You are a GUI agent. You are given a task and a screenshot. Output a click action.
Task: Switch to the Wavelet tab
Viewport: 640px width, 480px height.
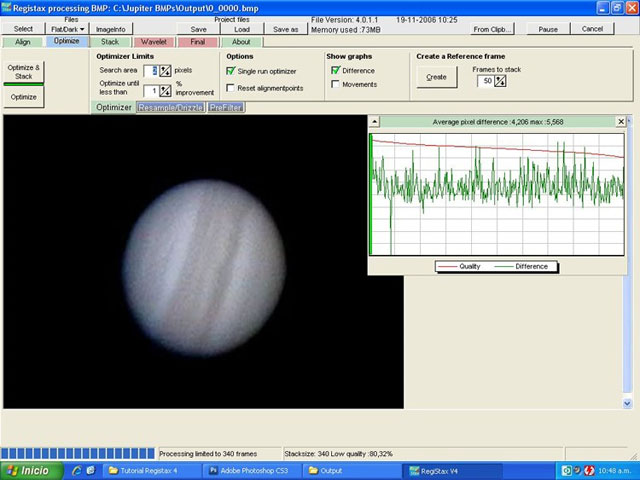[x=154, y=42]
